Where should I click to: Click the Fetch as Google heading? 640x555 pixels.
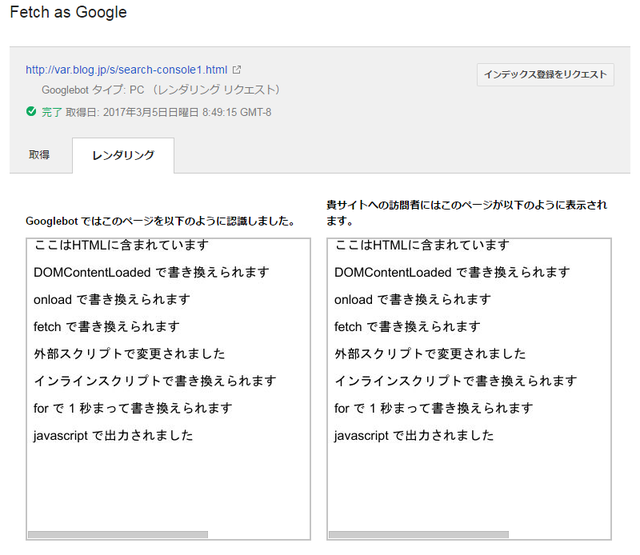pos(68,12)
